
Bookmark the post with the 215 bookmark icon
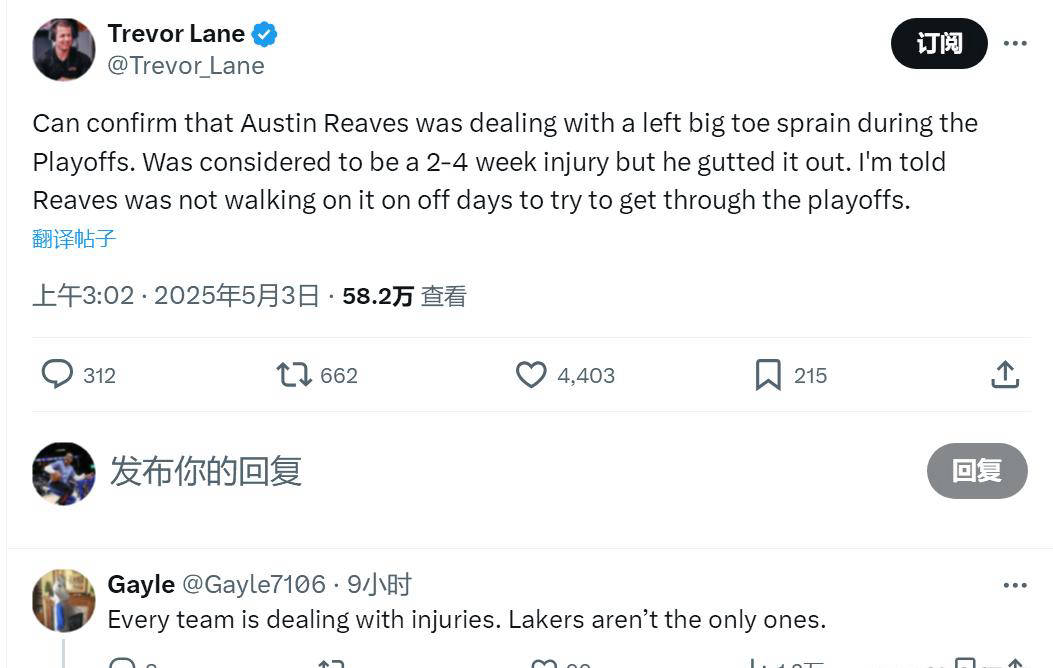[x=768, y=375]
